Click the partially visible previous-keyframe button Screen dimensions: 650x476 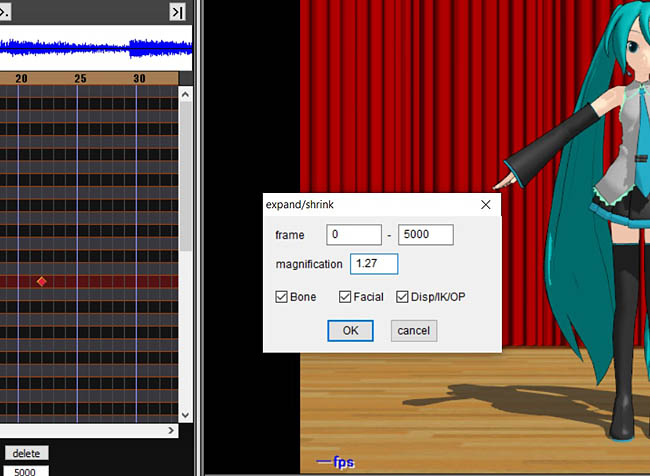(x=5, y=12)
